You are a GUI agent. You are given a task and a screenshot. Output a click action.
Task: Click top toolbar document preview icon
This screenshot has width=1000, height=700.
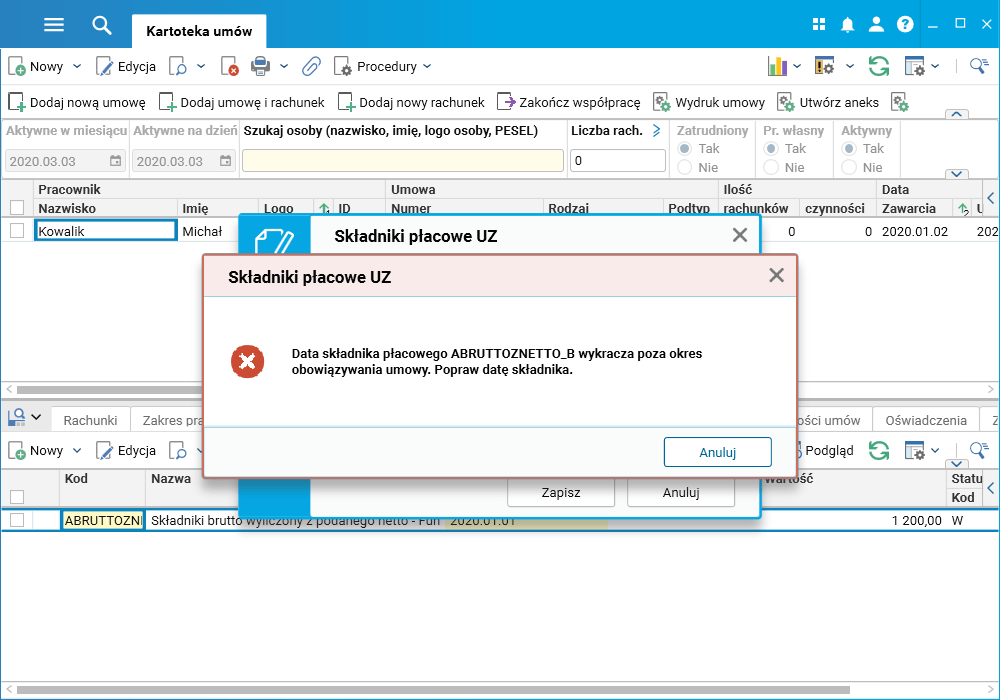tap(177, 66)
